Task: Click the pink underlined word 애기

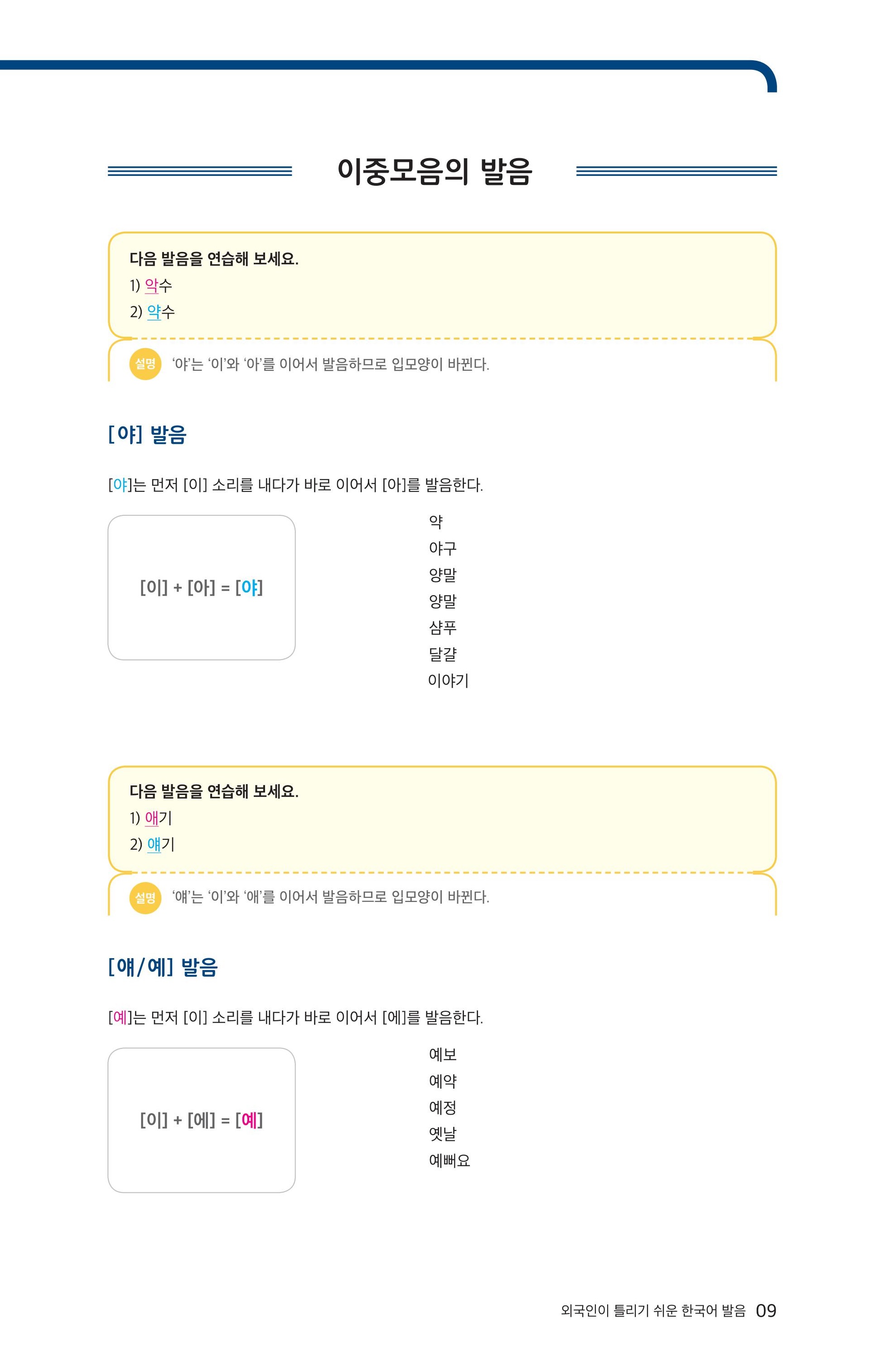Action: [158, 818]
